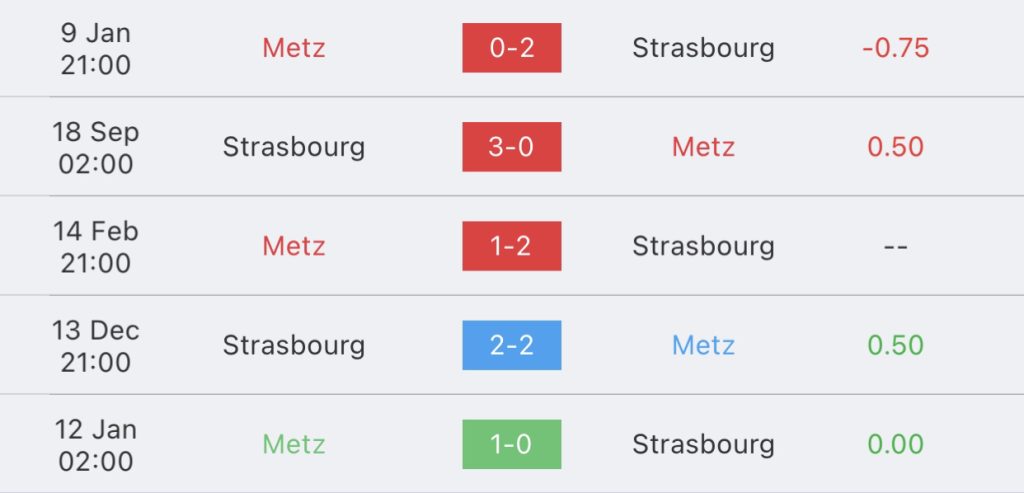Select Strasbourg in the 14 Feb row
Image resolution: width=1024 pixels, height=493 pixels.
tap(703, 246)
